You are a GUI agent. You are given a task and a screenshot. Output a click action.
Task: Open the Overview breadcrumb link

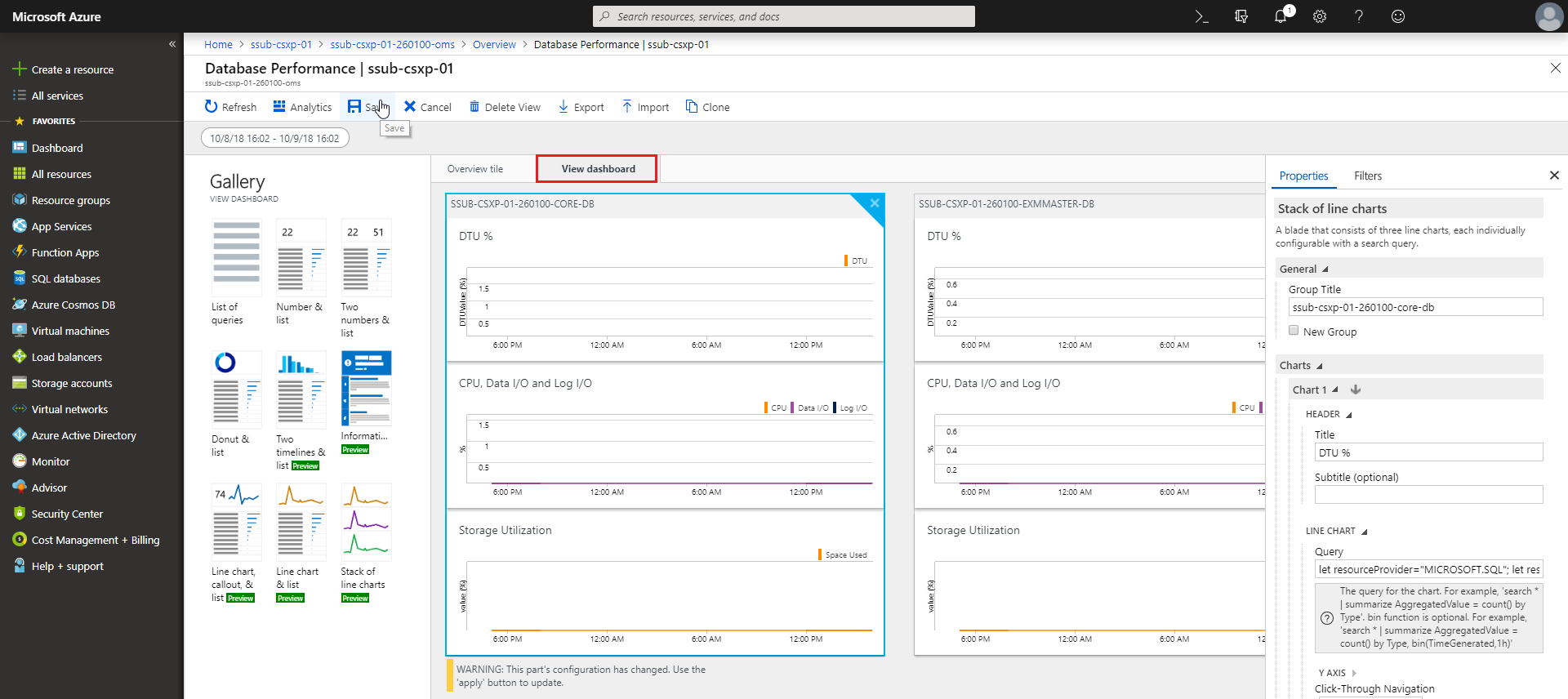pos(494,45)
